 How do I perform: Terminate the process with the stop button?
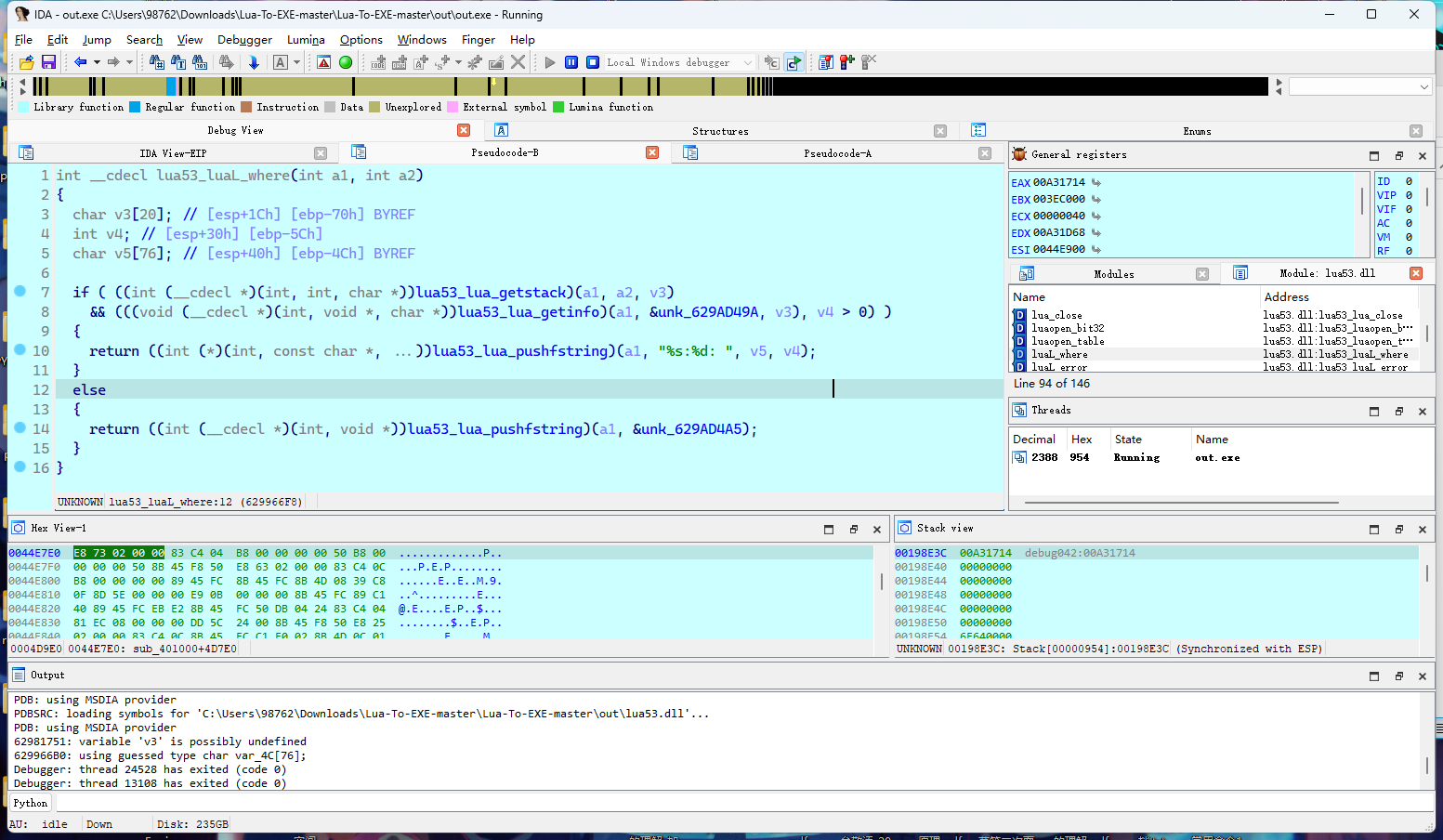click(592, 62)
